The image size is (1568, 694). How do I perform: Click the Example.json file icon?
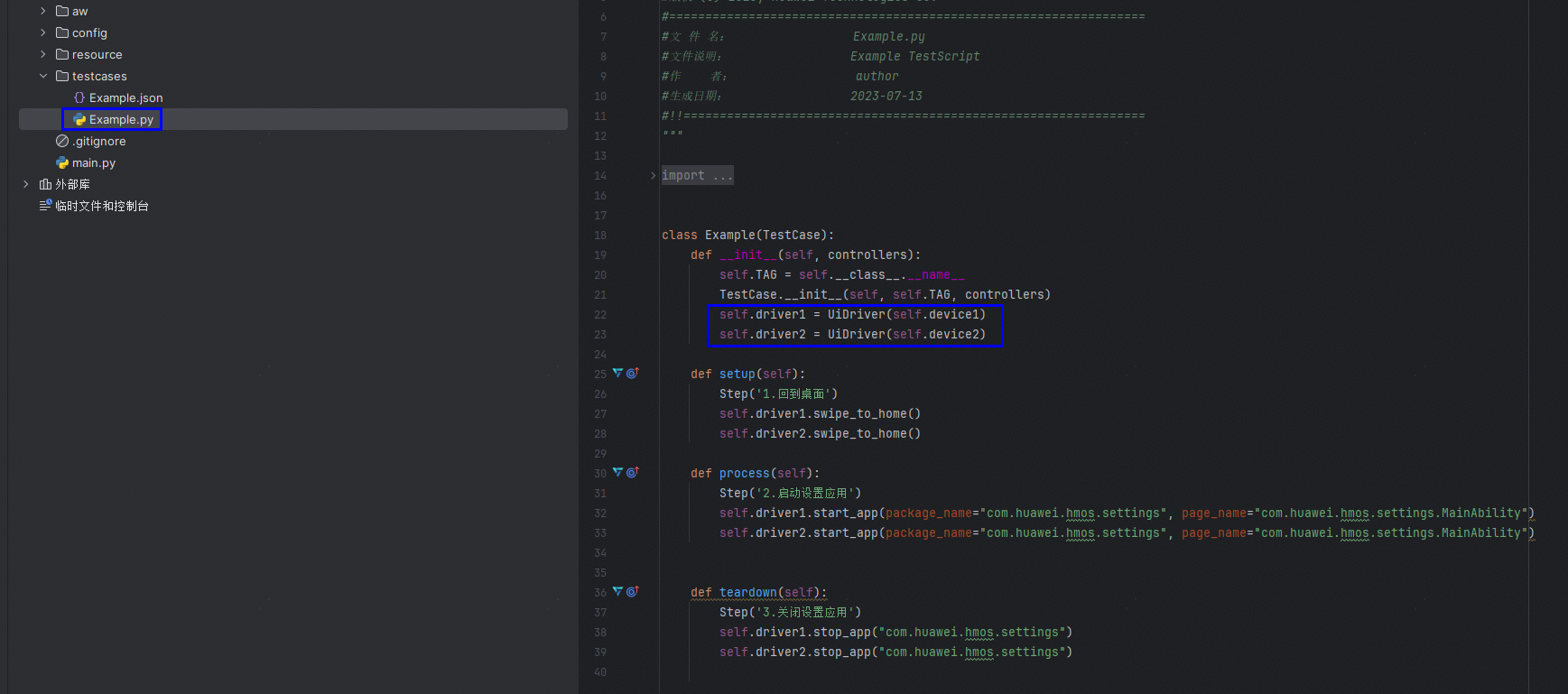79,97
